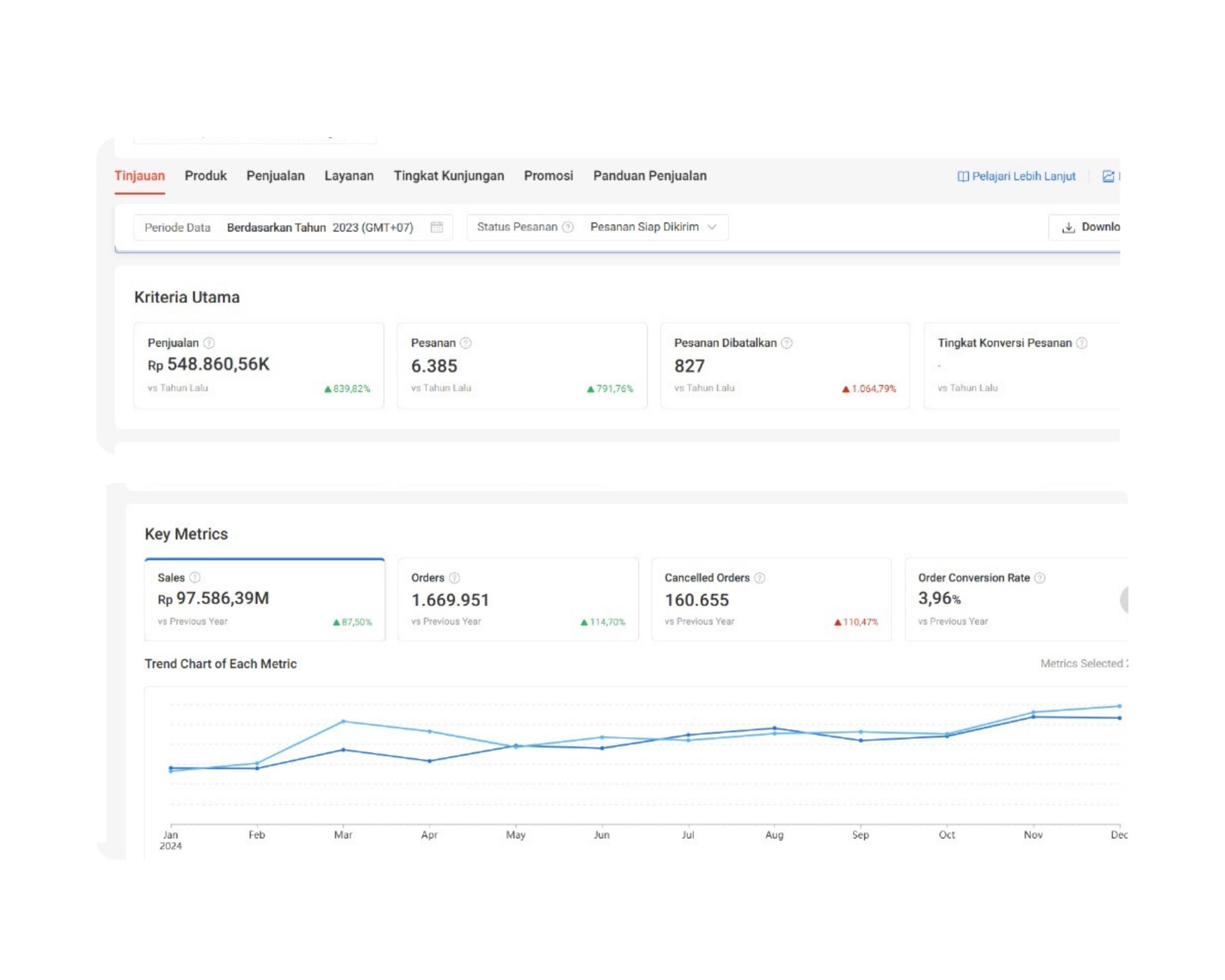Toggle the Cancelled Orders metric card
This screenshot has width=1225, height=980.
(x=771, y=600)
